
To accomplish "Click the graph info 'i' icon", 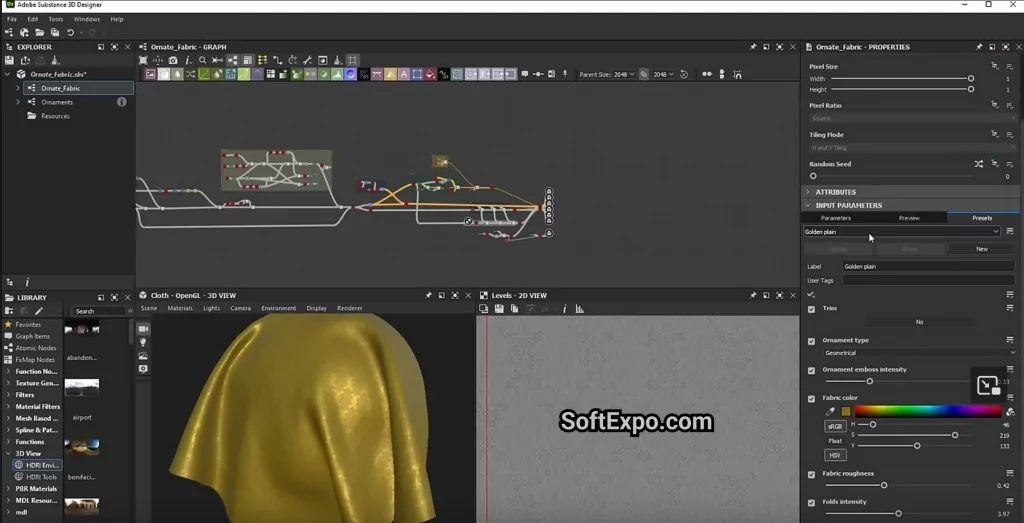I will tap(188, 60).
